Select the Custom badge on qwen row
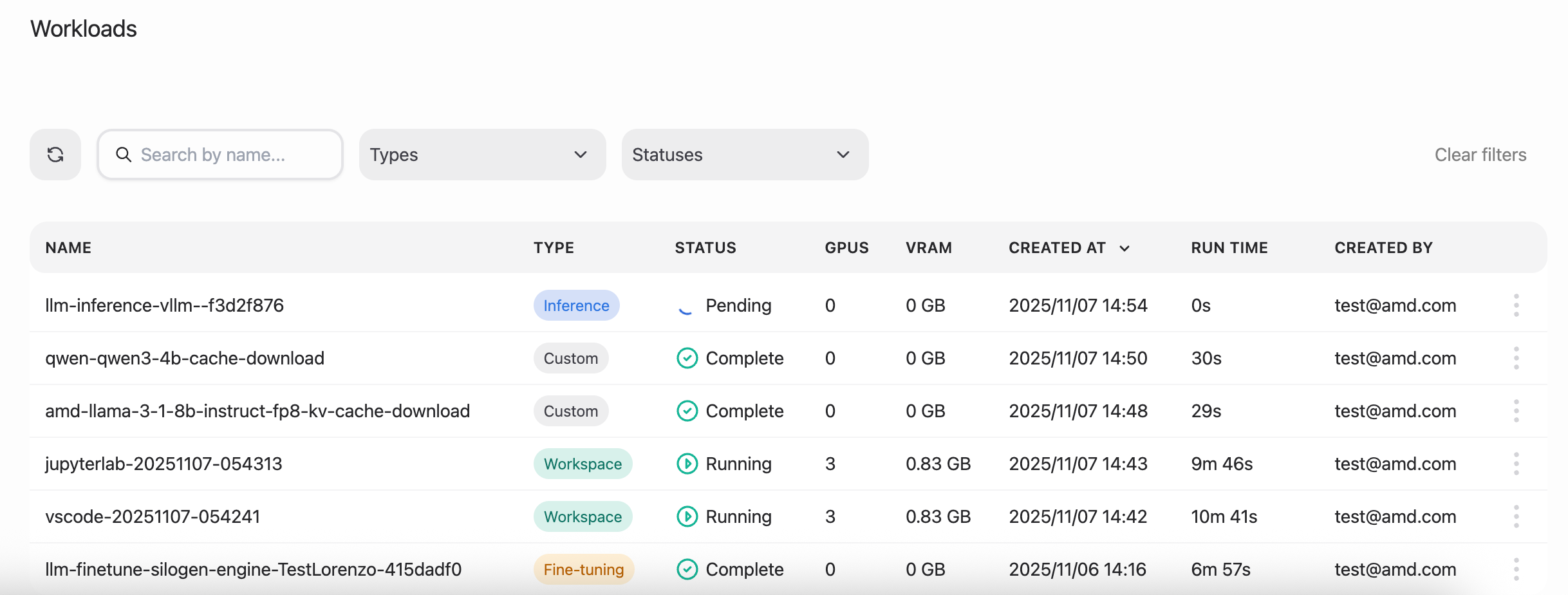This screenshot has height=595, width=1568. pyautogui.click(x=570, y=358)
